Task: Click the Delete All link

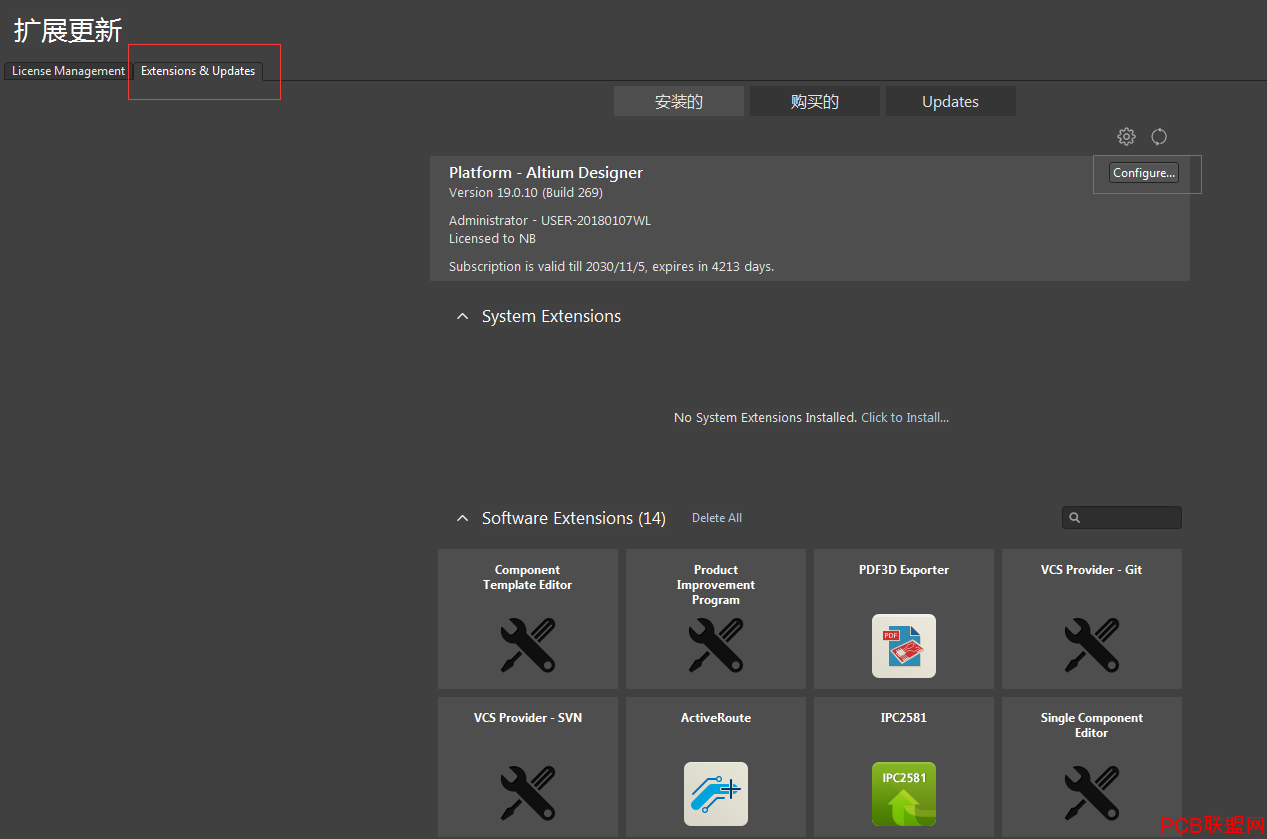Action: coord(717,518)
